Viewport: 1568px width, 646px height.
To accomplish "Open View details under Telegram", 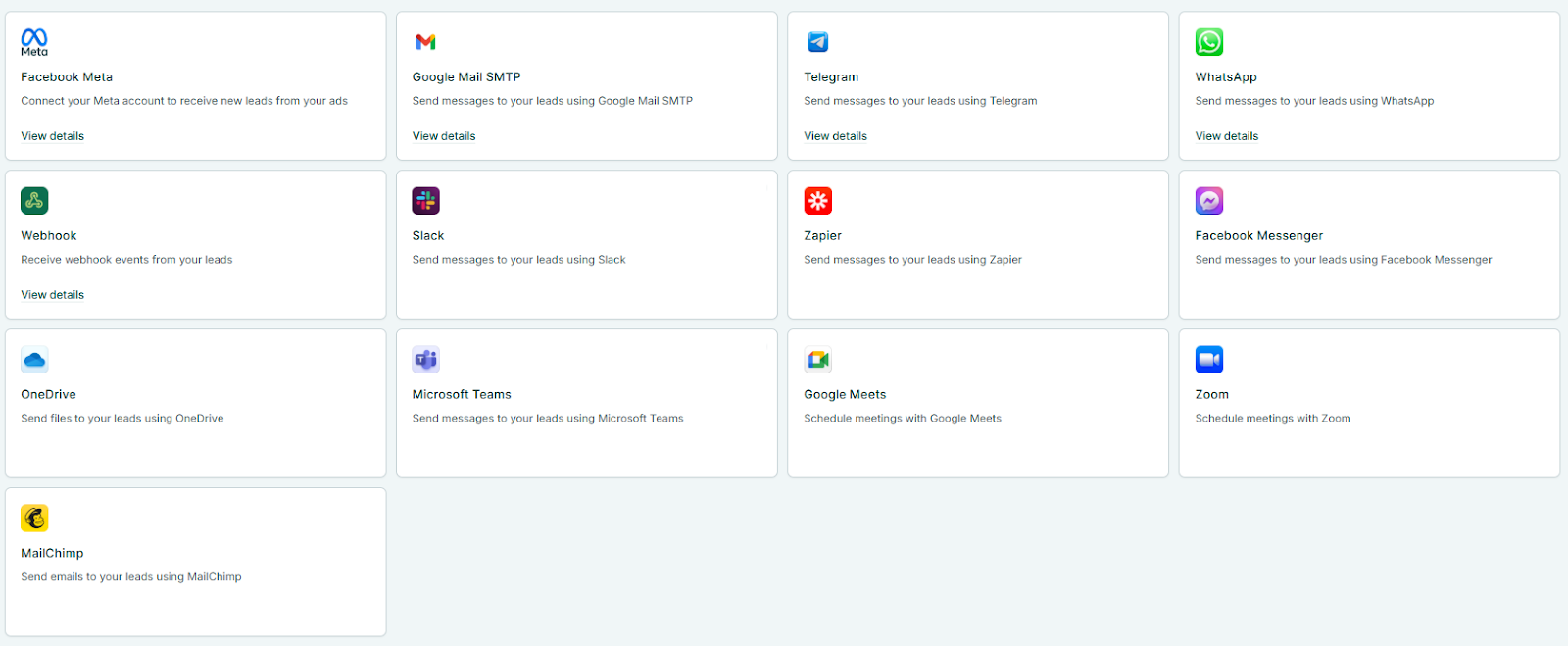I will click(835, 136).
